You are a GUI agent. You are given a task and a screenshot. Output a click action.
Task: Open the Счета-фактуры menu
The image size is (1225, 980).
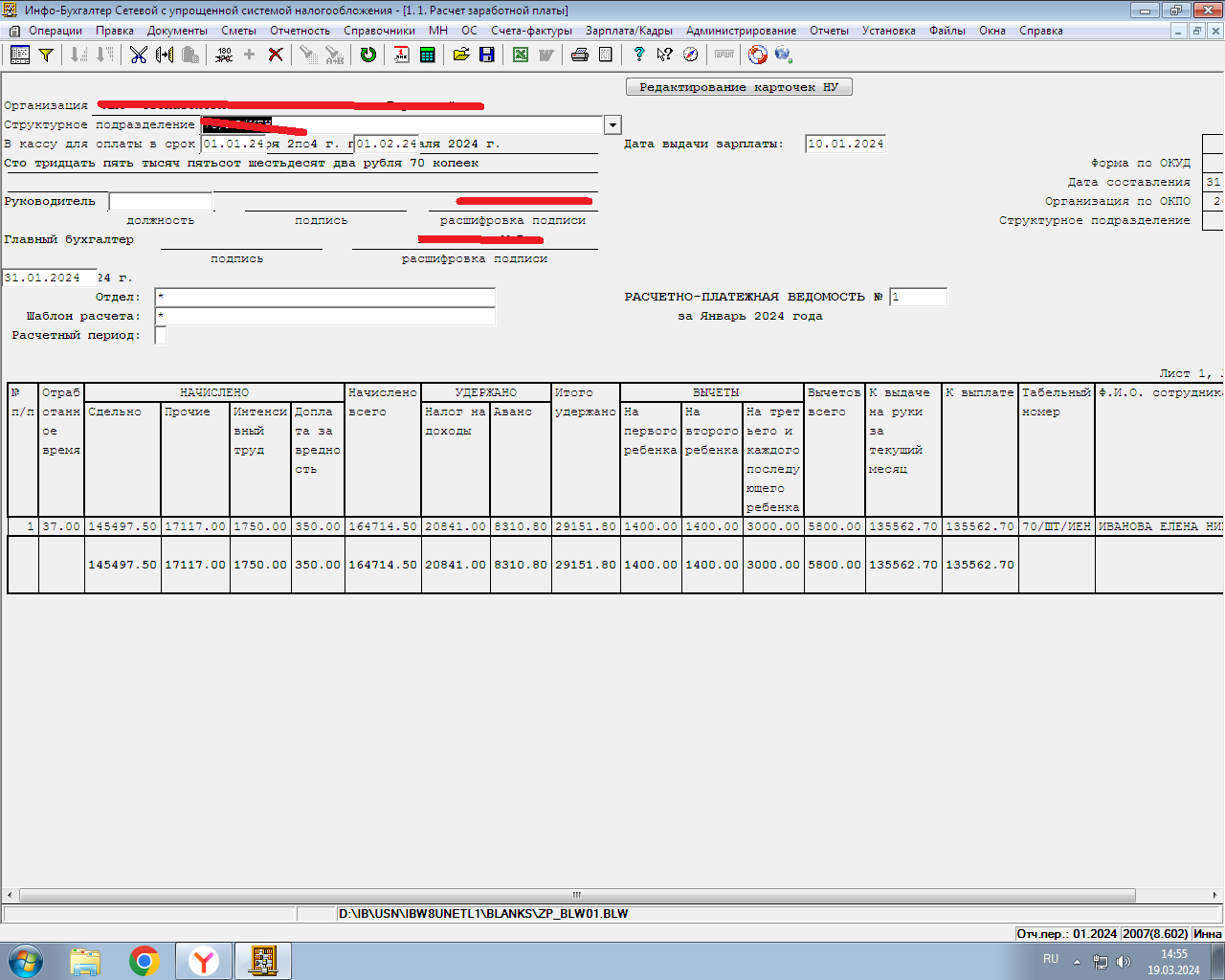[531, 31]
